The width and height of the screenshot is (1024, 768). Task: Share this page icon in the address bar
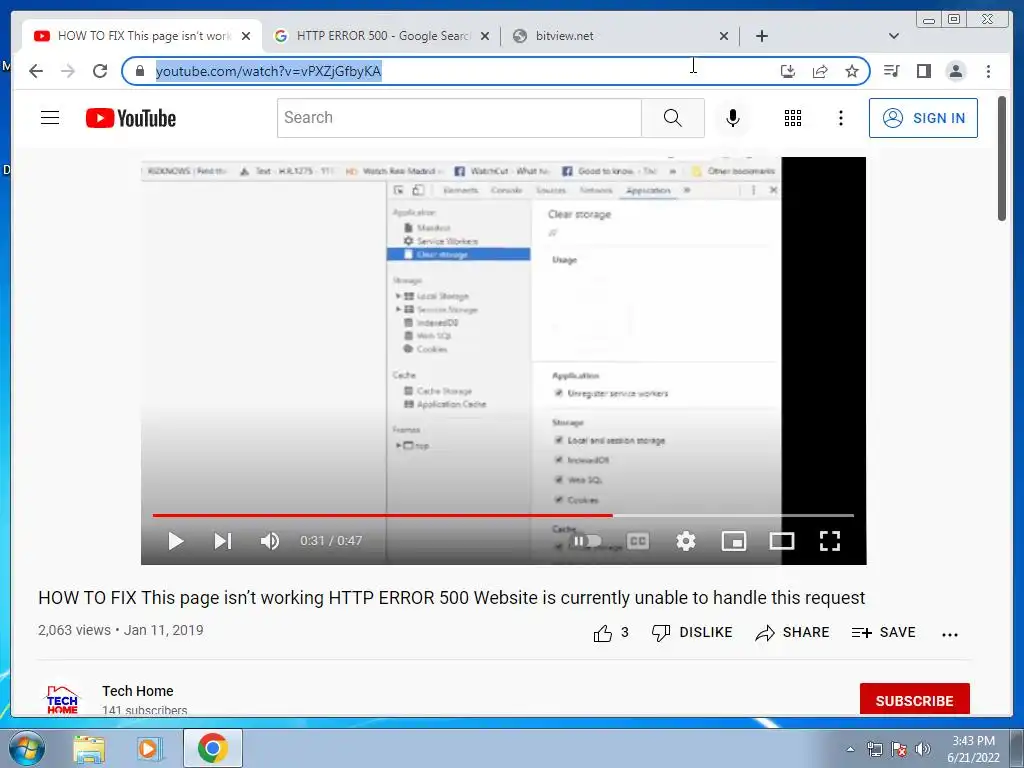(820, 71)
